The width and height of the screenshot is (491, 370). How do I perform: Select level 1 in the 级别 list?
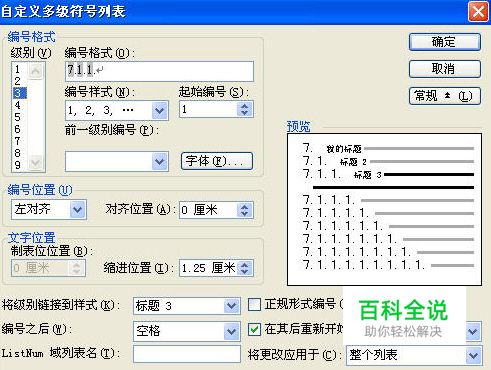tap(17, 69)
